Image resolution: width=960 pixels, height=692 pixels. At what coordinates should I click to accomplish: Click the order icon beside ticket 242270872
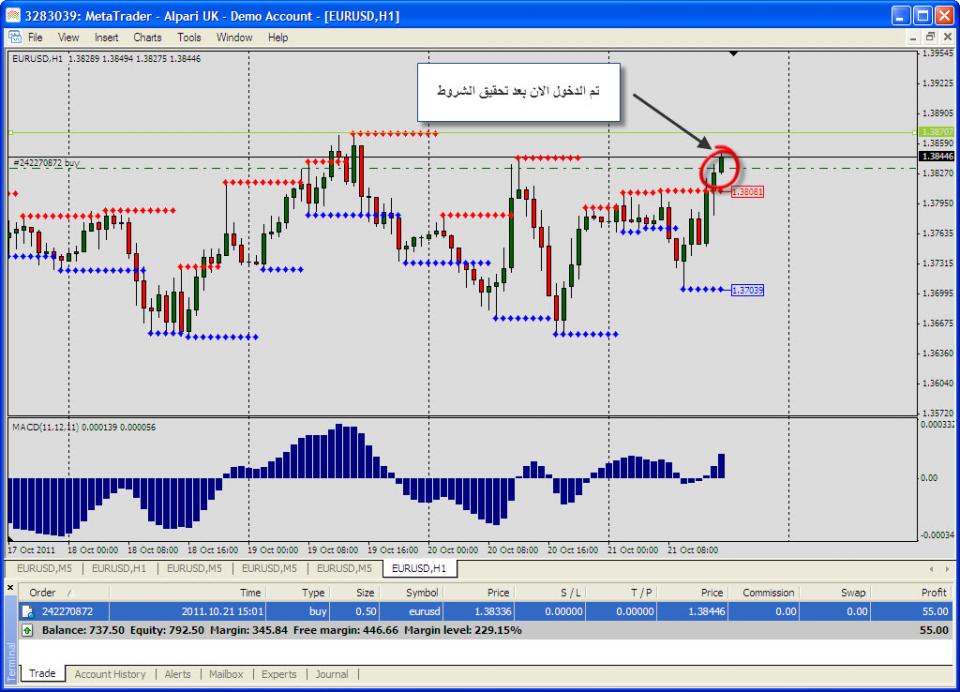click(27, 611)
